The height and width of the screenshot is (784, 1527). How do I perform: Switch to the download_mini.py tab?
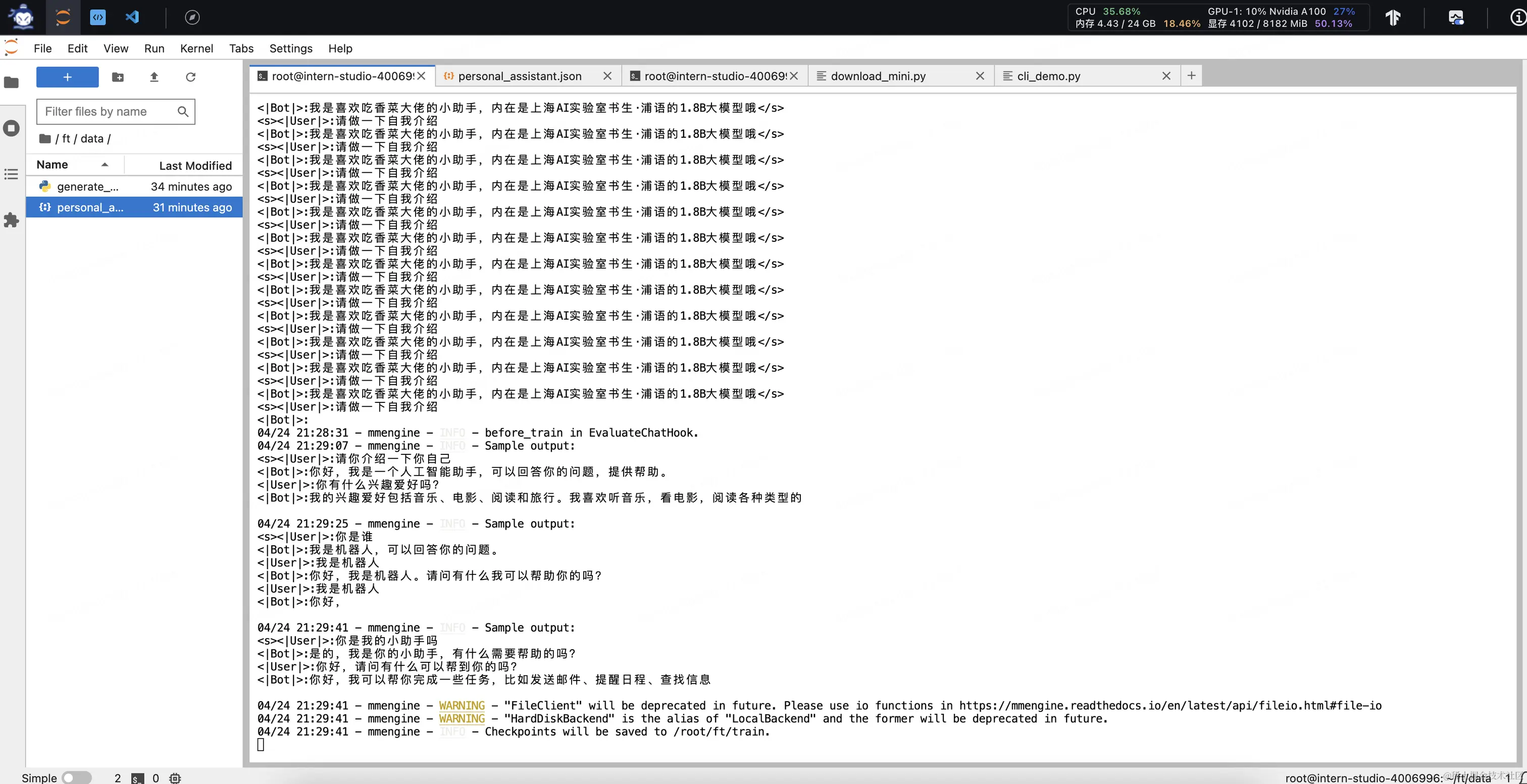click(x=878, y=76)
